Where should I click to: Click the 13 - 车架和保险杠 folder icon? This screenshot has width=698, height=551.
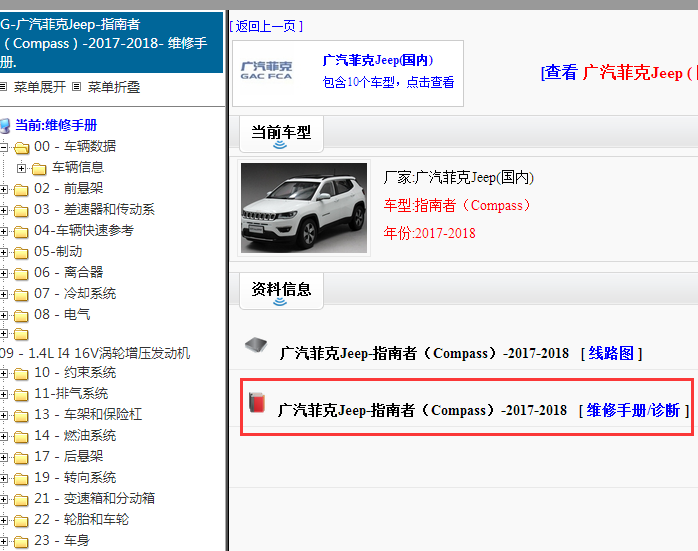tap(21, 415)
